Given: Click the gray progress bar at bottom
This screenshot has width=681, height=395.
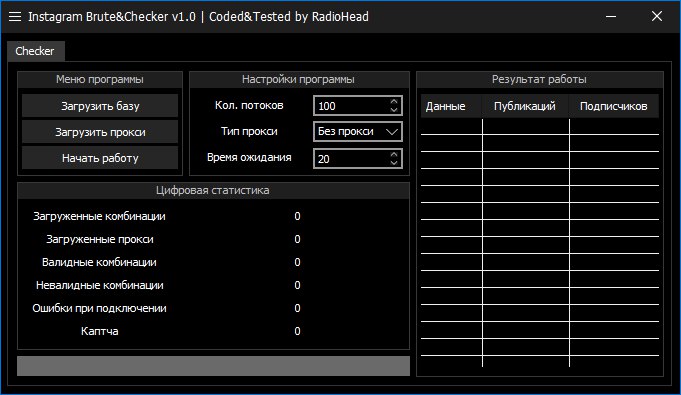Looking at the screenshot, I should click(213, 366).
